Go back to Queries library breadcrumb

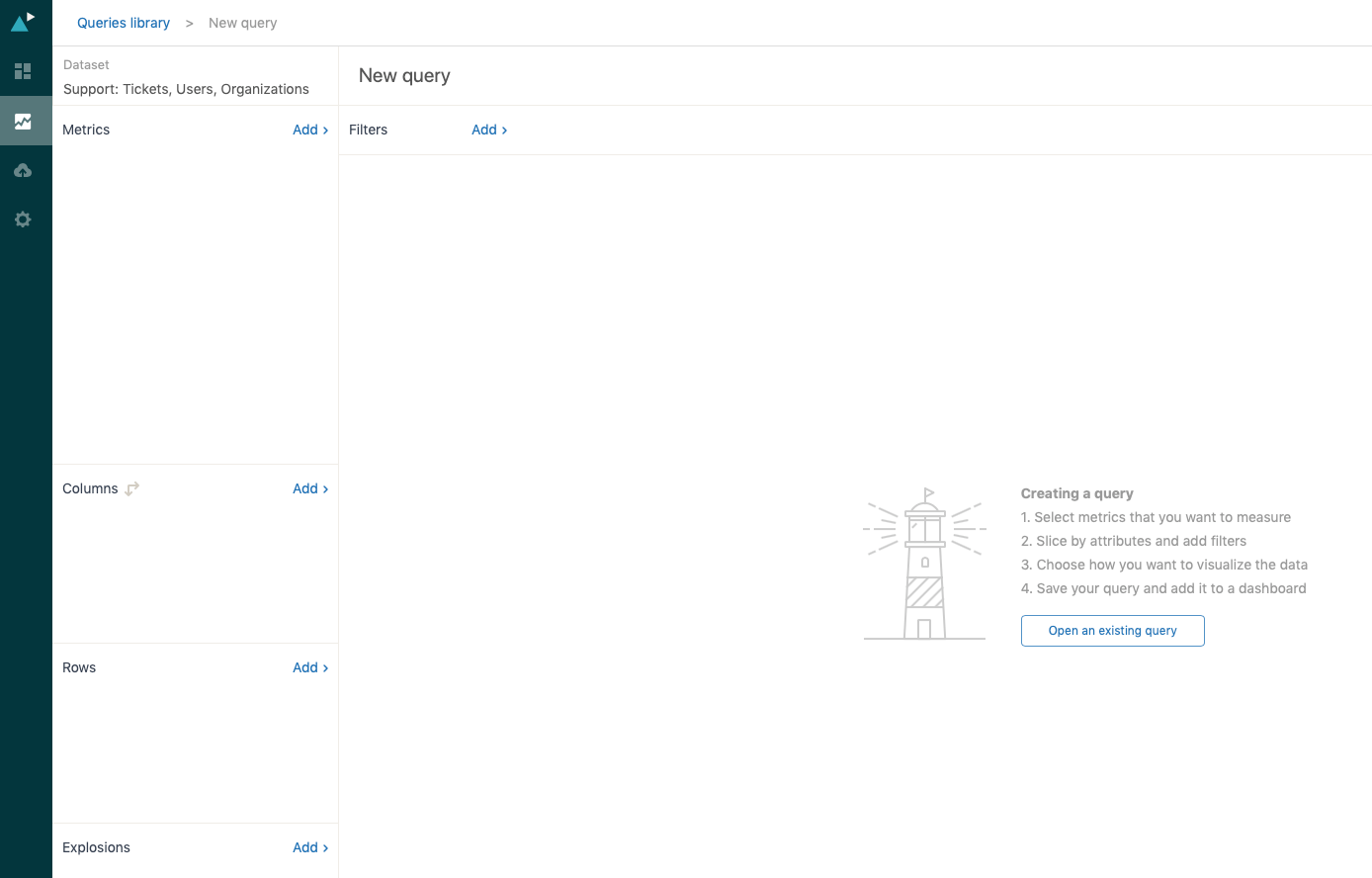tap(124, 23)
